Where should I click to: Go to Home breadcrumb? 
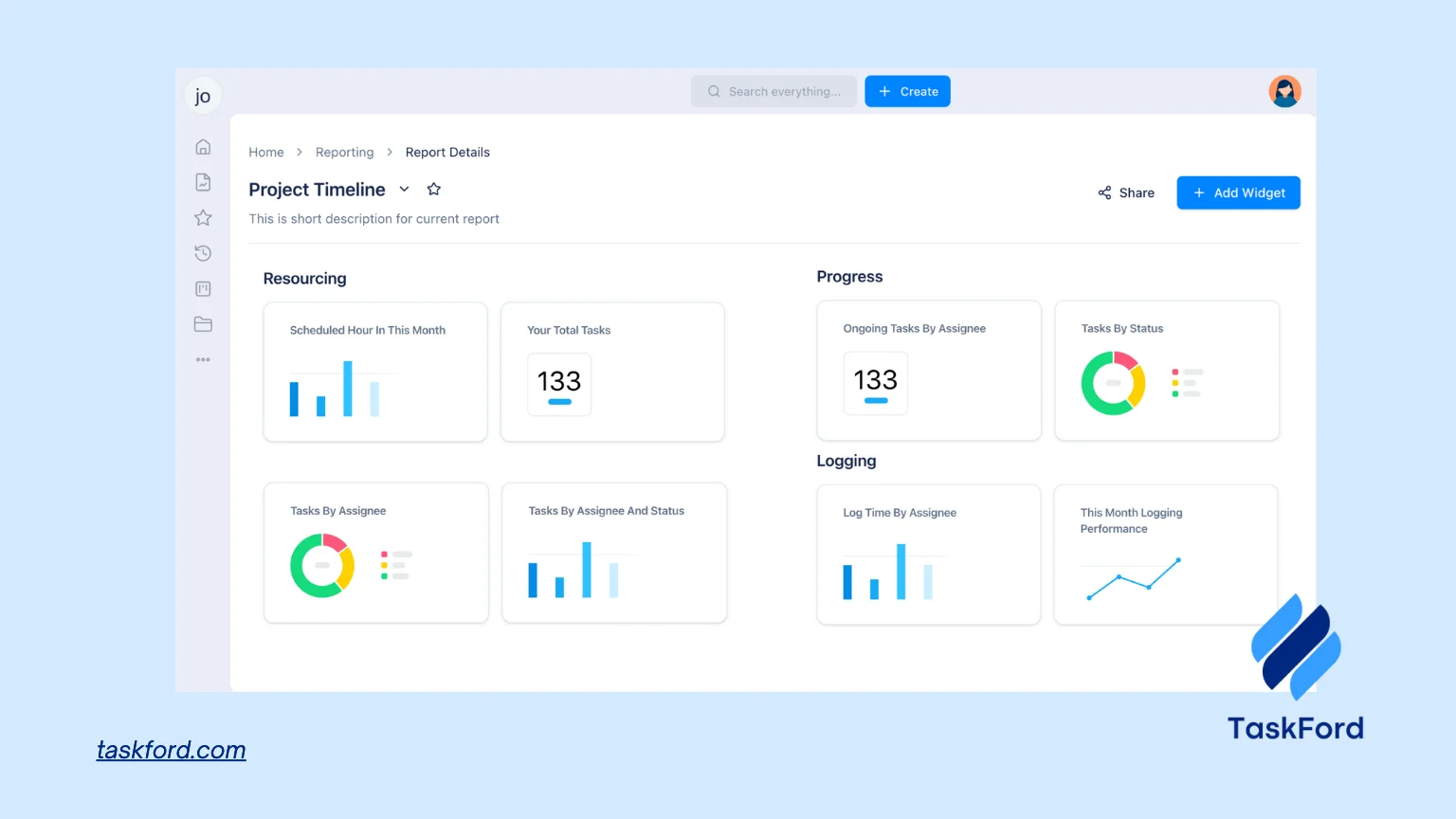pyautogui.click(x=266, y=153)
